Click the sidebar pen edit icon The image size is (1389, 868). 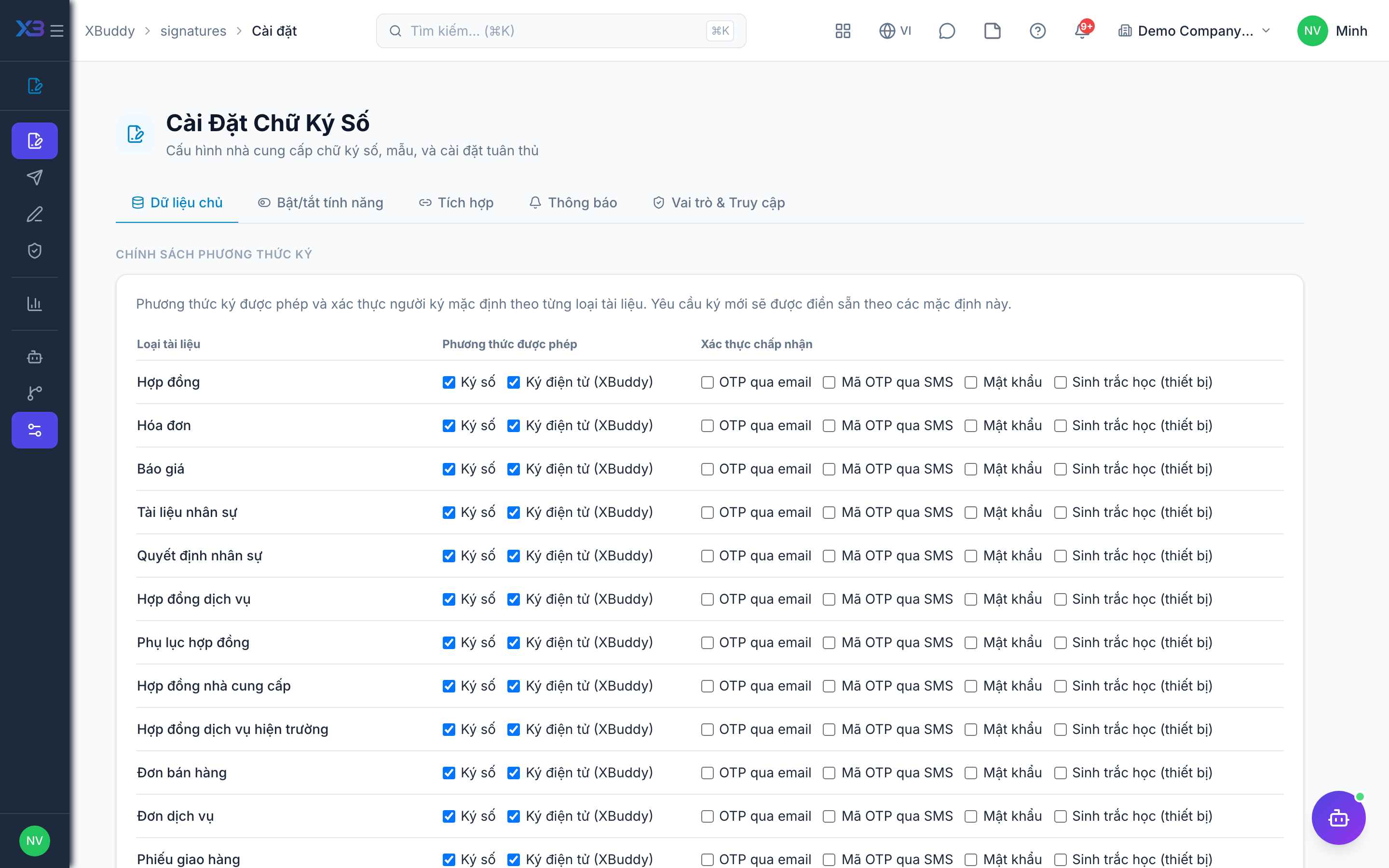34,214
